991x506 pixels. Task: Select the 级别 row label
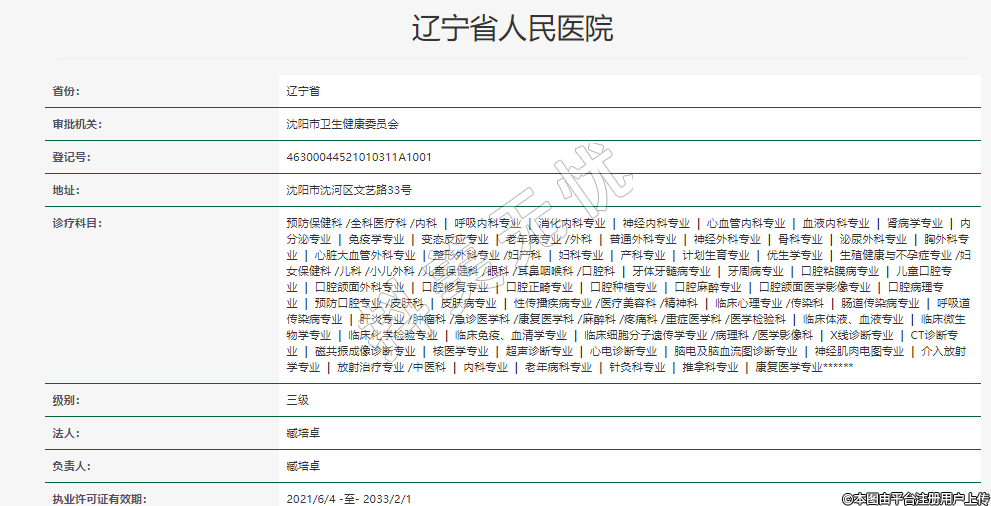(66, 400)
